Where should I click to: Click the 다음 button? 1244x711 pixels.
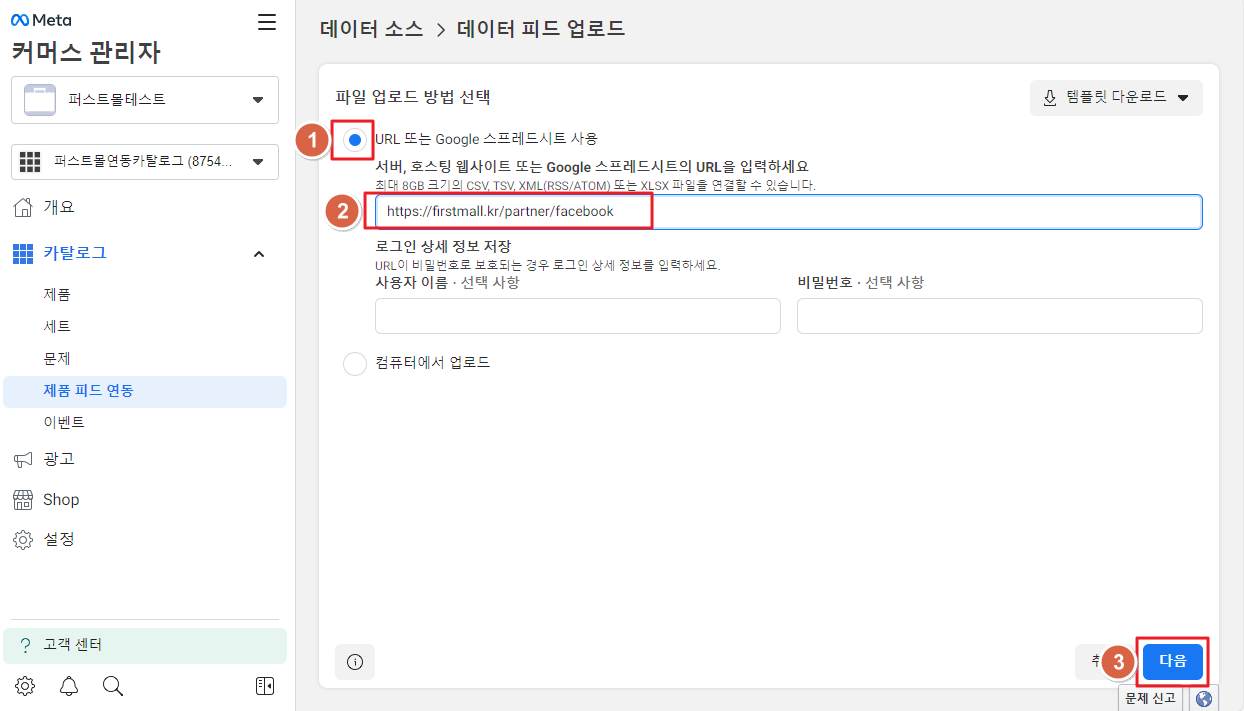[1172, 661]
